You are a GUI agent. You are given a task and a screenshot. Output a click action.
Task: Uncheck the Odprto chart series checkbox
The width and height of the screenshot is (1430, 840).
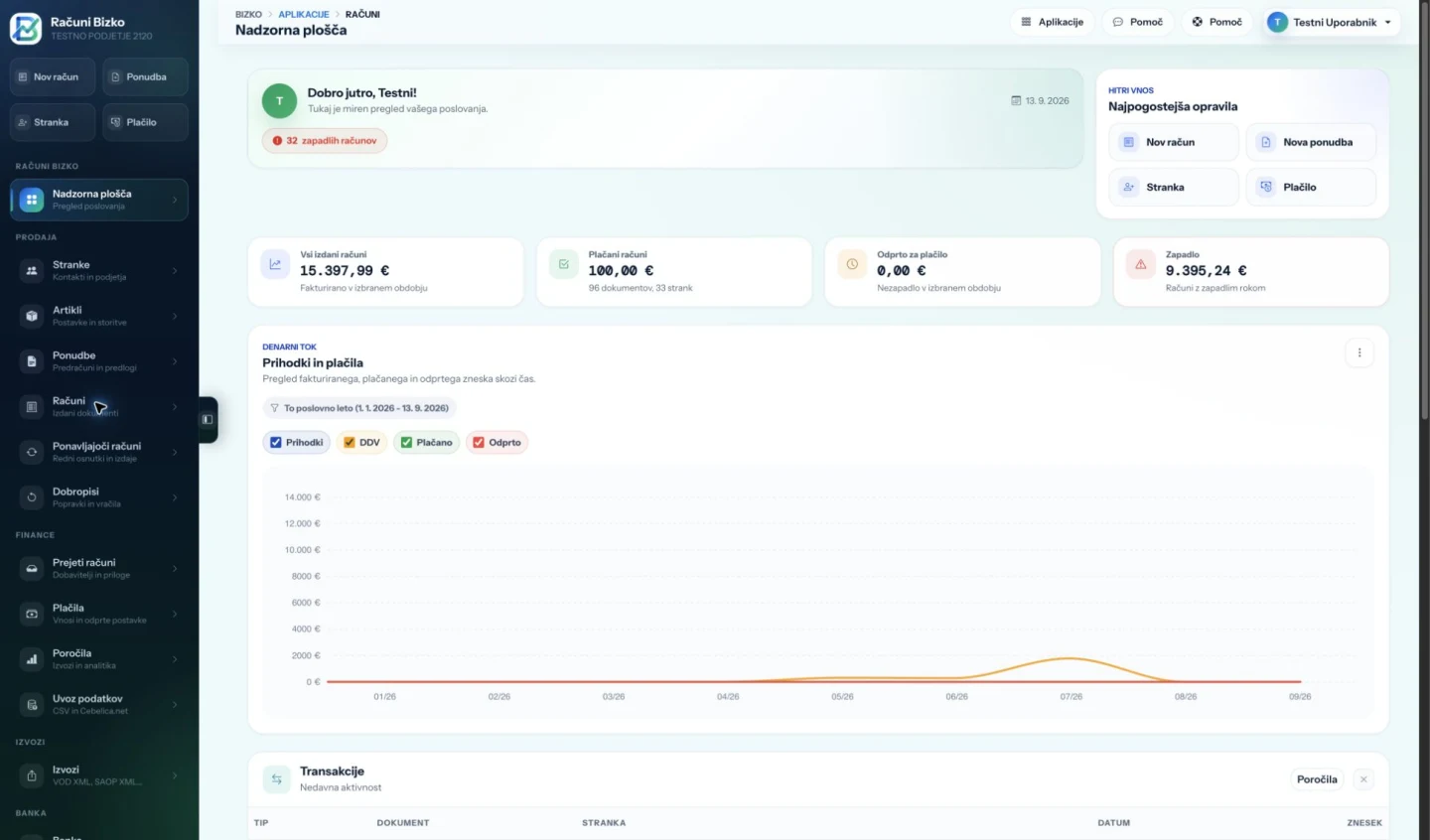click(479, 443)
